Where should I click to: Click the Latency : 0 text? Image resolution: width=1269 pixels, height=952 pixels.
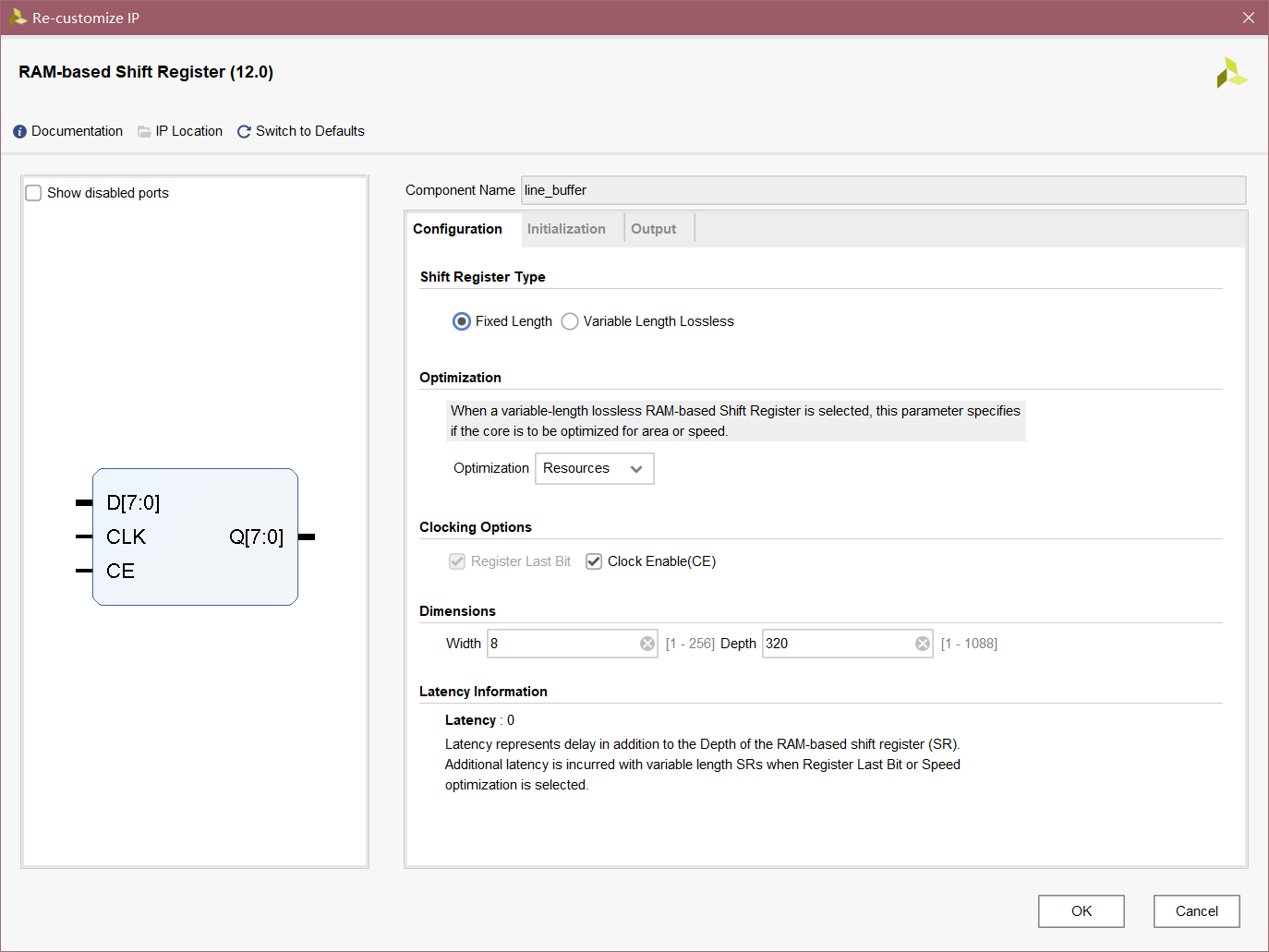click(479, 720)
